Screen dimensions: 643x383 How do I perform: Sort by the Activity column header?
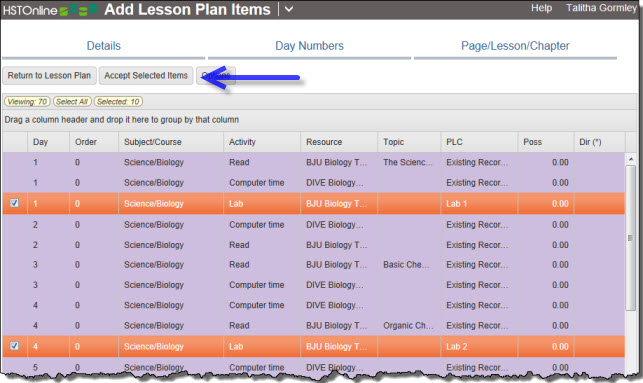(x=262, y=142)
